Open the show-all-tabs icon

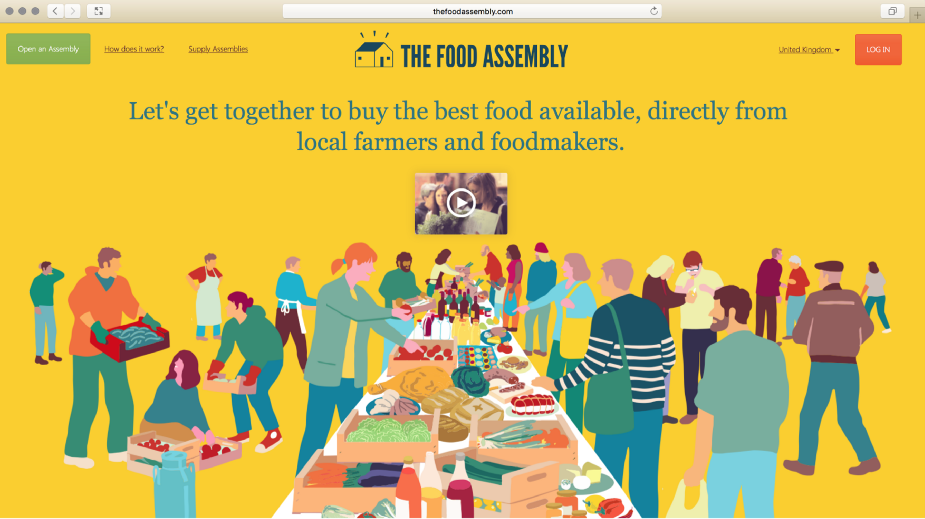click(x=892, y=11)
